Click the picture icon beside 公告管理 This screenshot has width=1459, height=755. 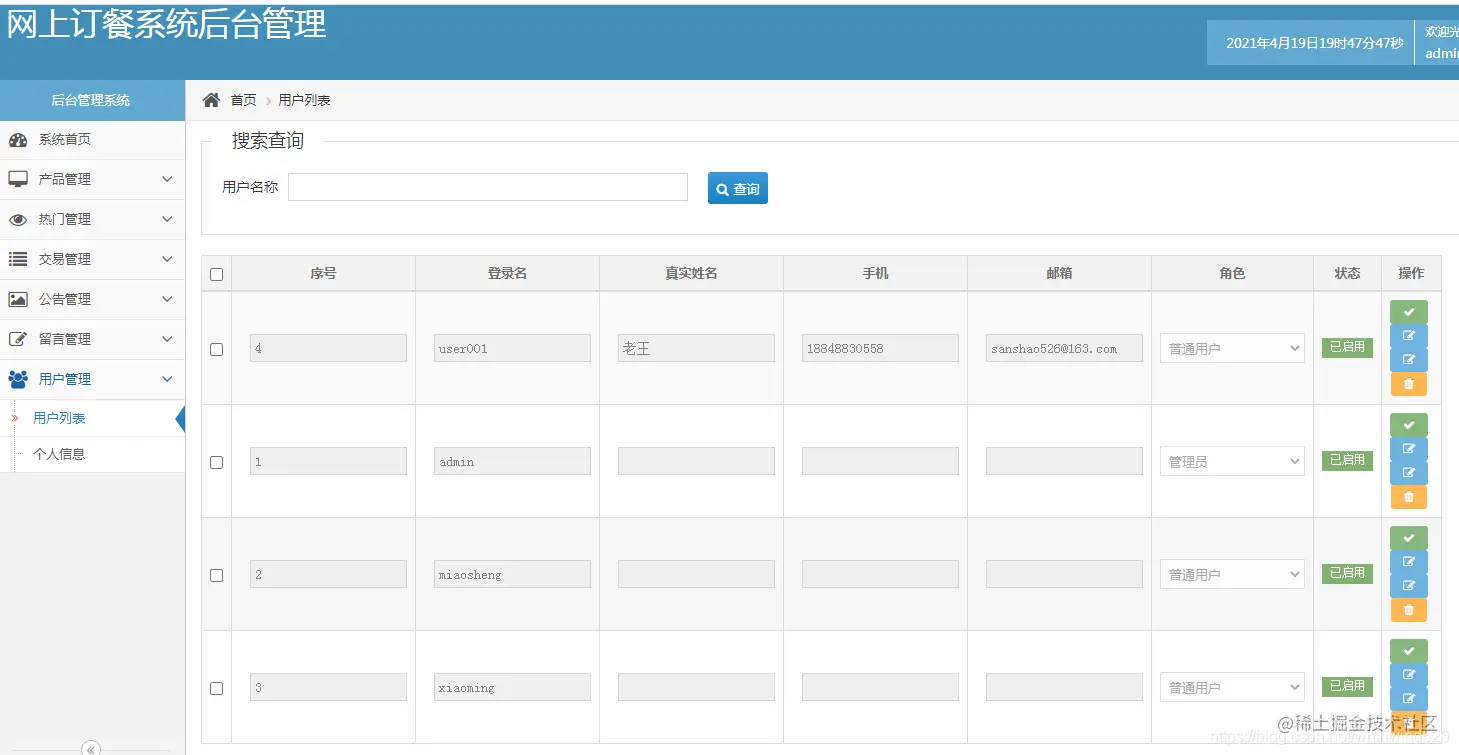point(18,299)
